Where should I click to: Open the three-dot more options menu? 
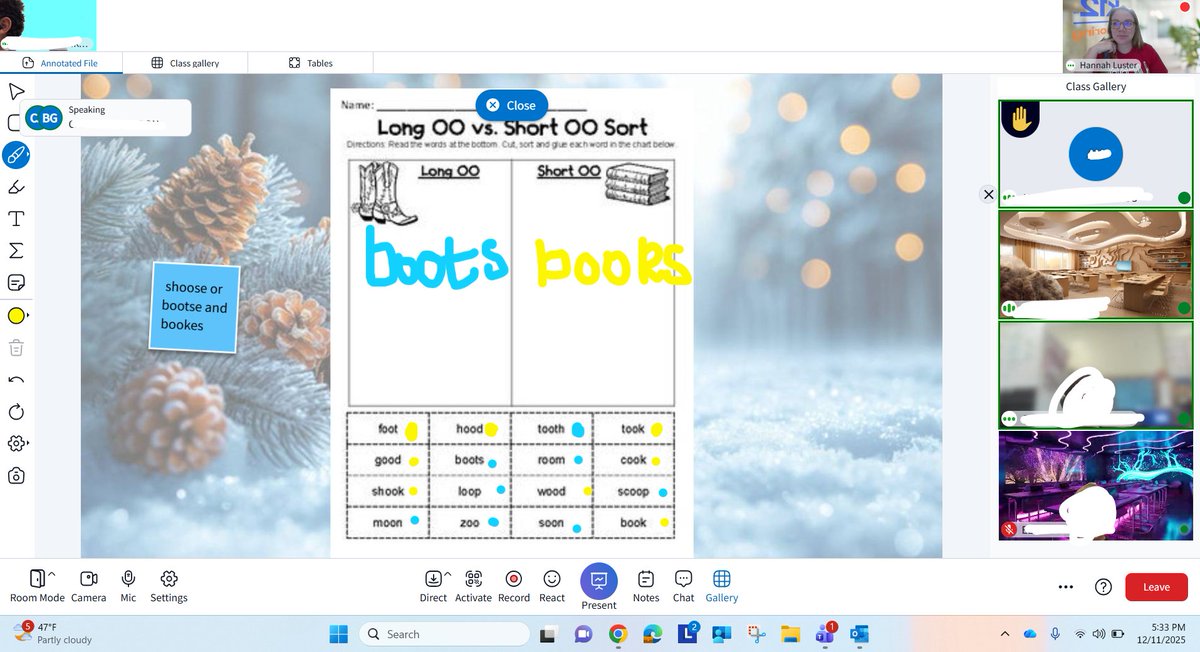point(1066,587)
